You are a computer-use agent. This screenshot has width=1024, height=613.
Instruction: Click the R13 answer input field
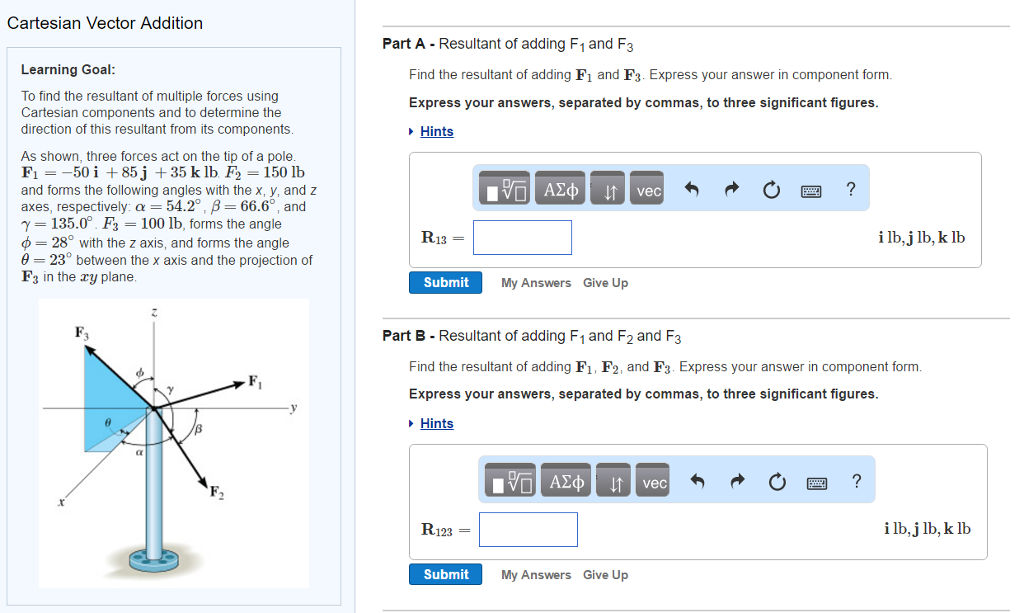(522, 237)
